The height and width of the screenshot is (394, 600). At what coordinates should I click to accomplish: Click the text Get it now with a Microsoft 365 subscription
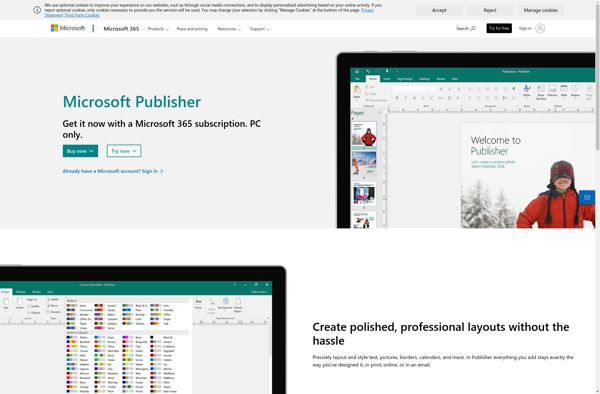(x=161, y=129)
